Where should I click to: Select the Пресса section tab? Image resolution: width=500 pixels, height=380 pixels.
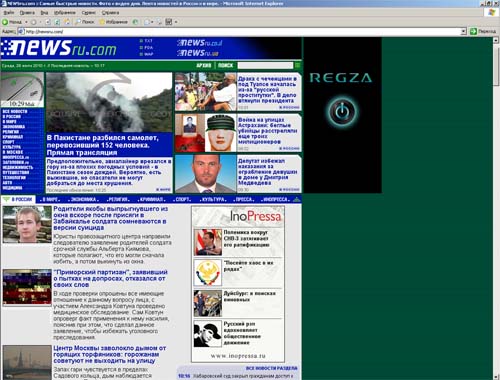coord(244,199)
